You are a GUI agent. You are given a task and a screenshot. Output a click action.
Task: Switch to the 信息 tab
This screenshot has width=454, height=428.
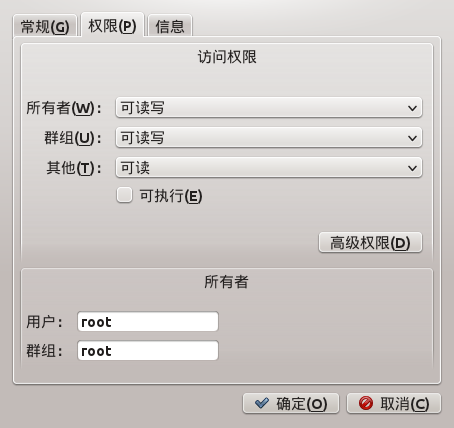click(x=170, y=26)
